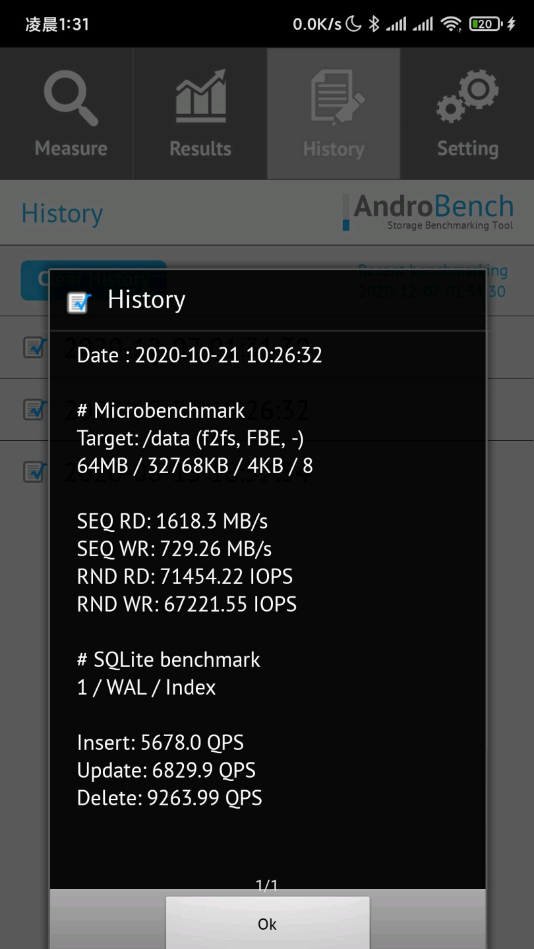Tap the AndroBench logo
Image resolution: width=534 pixels, height=949 pixels.
tap(428, 212)
